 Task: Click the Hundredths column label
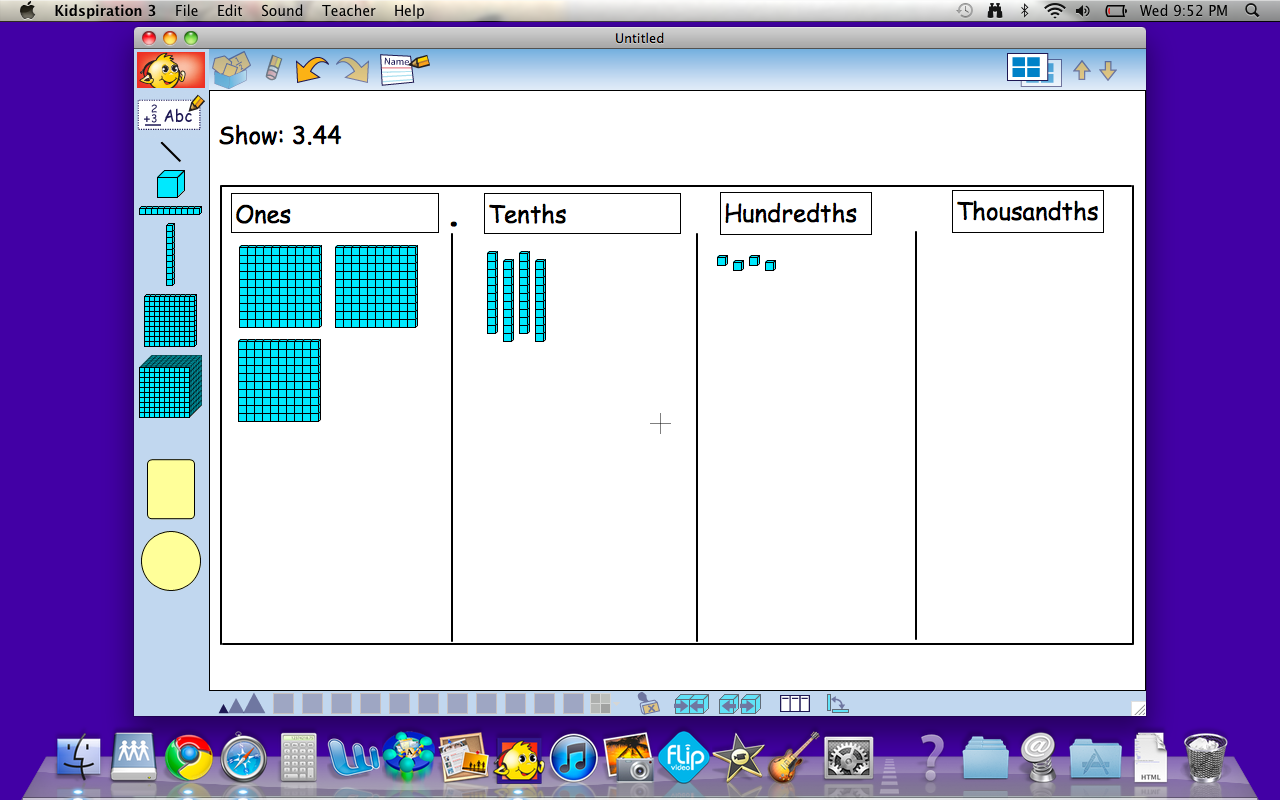coord(796,213)
